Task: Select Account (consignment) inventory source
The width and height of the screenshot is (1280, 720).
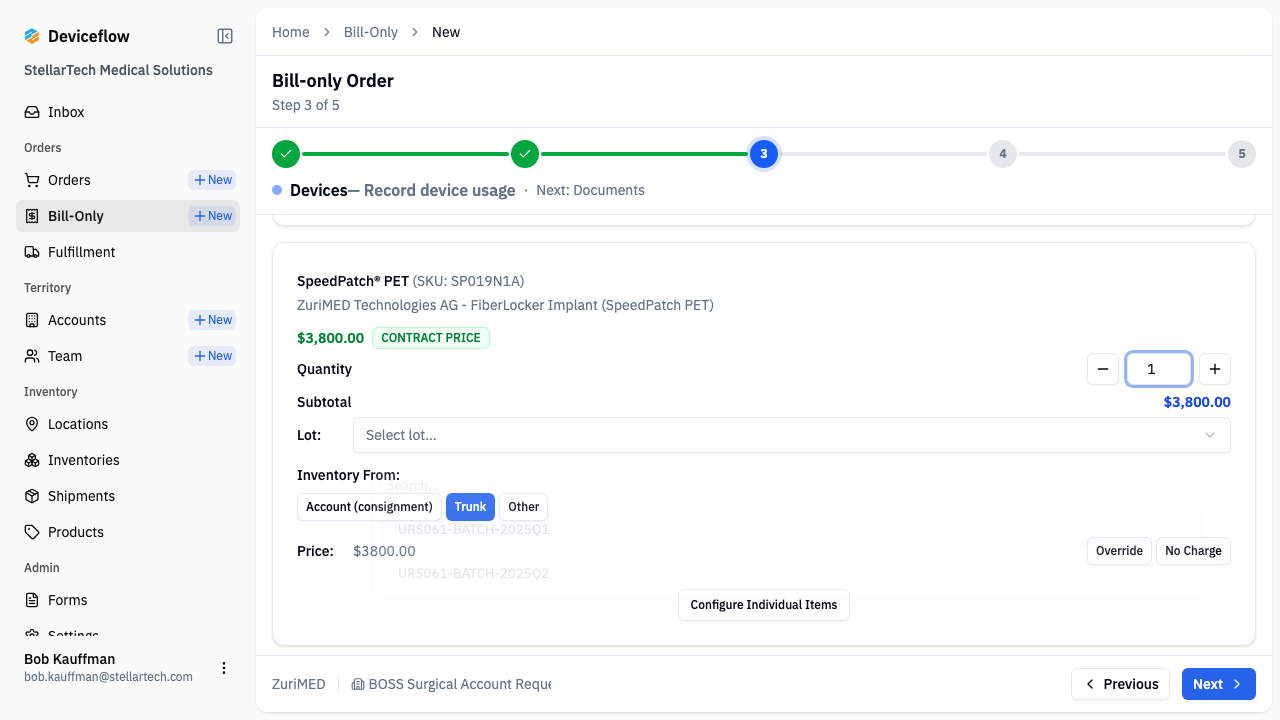Action: [369, 507]
